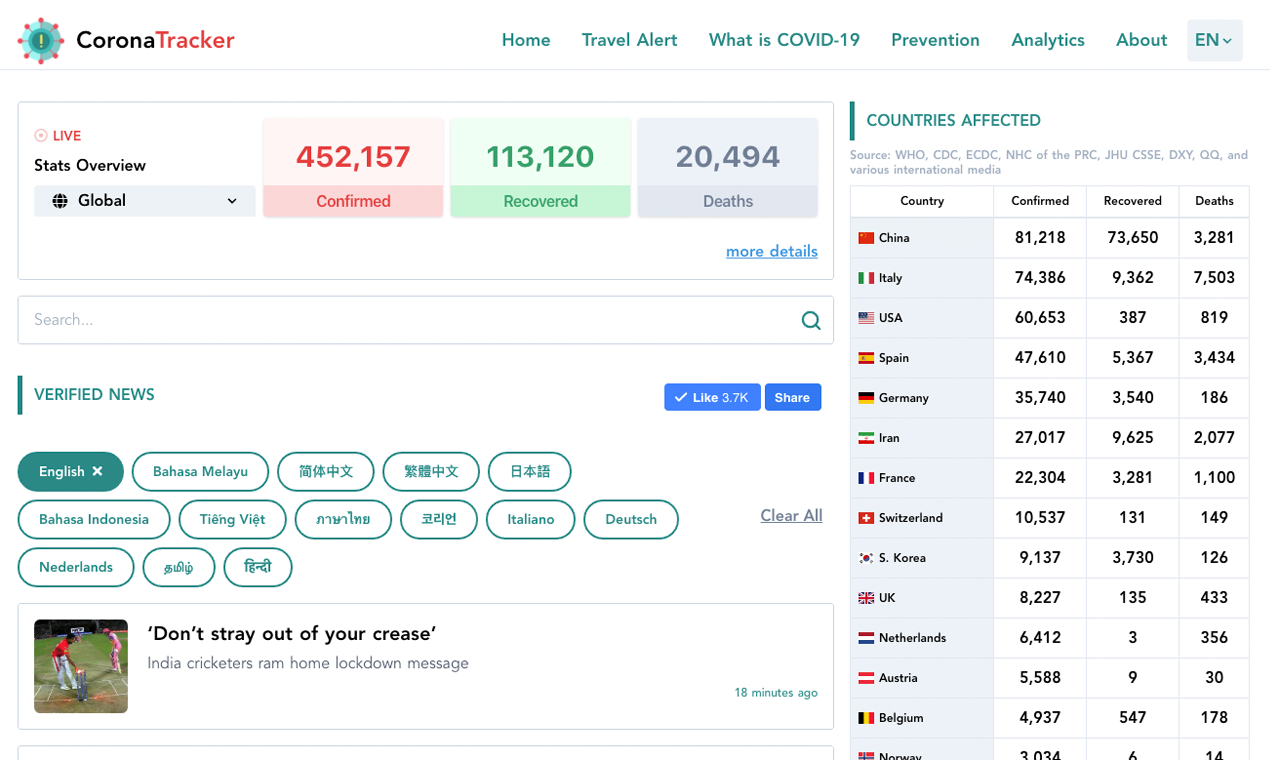Open the Global region dropdown
This screenshot has height=760, width=1270.
145,201
